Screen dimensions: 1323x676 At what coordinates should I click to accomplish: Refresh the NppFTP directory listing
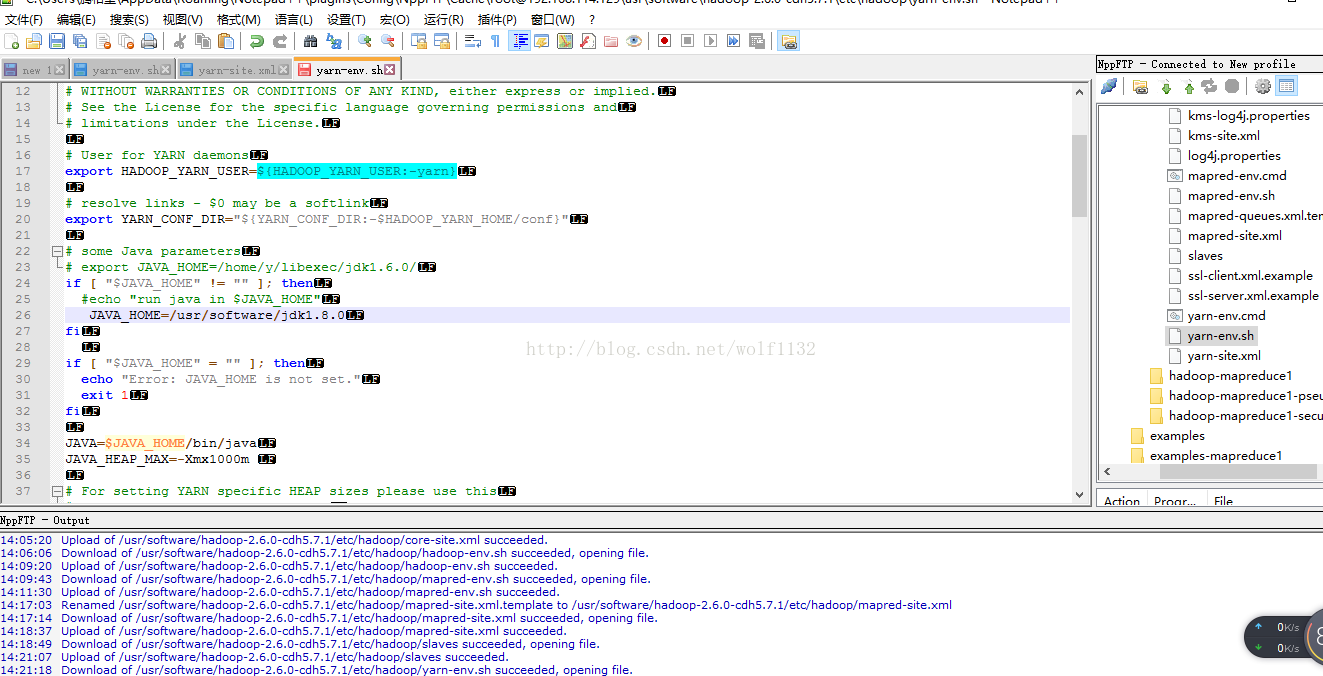(x=1210, y=87)
